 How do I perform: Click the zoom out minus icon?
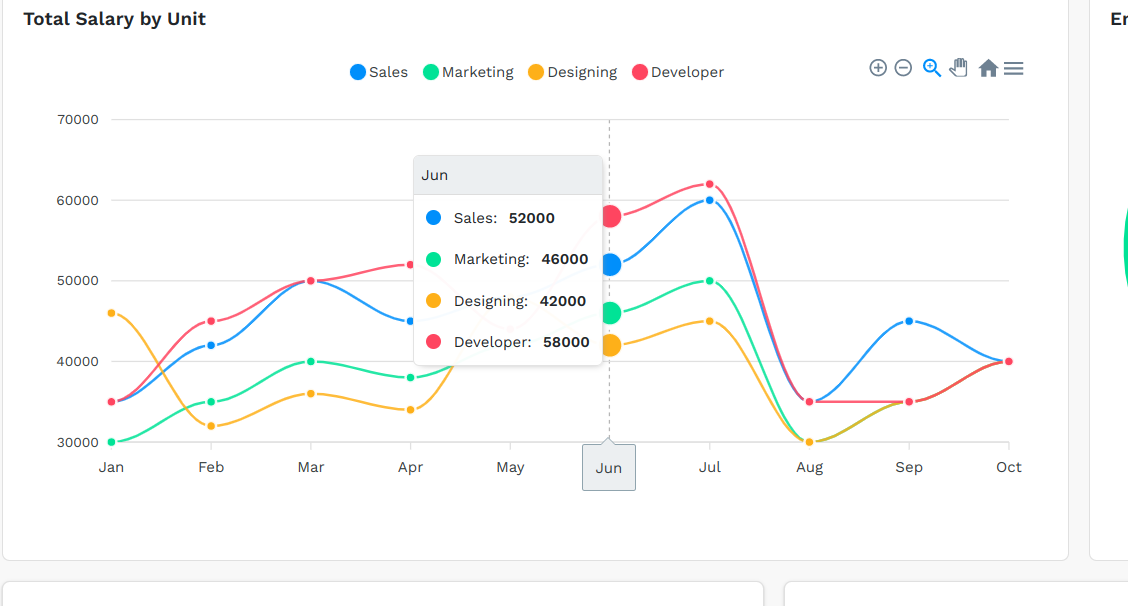click(903, 68)
